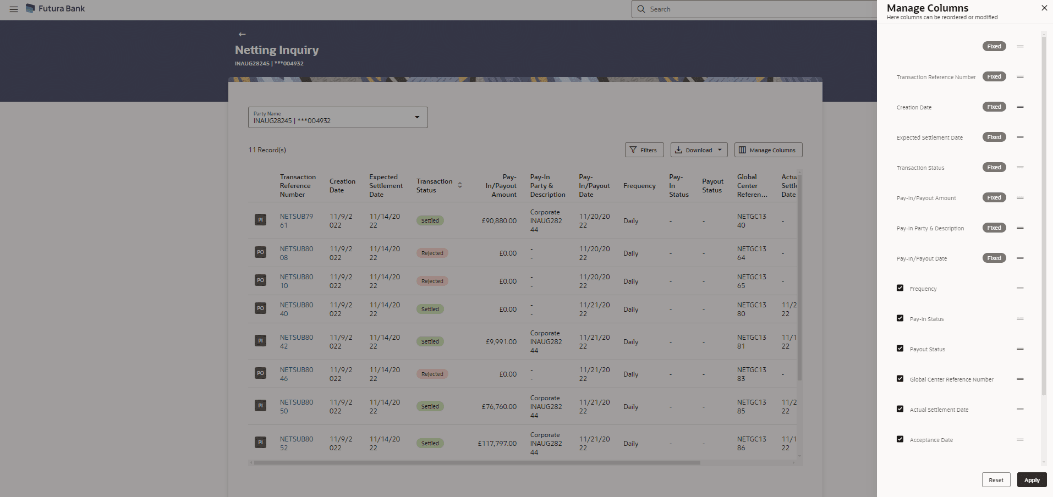
Task: Click the PO icon for NETSUB8010
Action: tap(261, 280)
